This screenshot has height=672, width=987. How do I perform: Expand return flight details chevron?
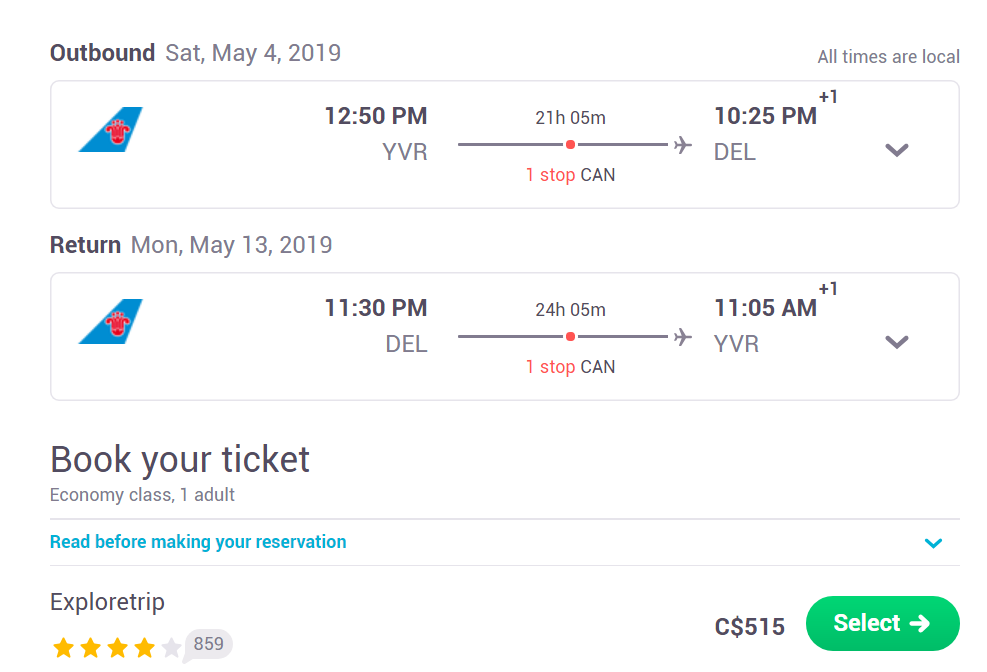click(x=896, y=342)
